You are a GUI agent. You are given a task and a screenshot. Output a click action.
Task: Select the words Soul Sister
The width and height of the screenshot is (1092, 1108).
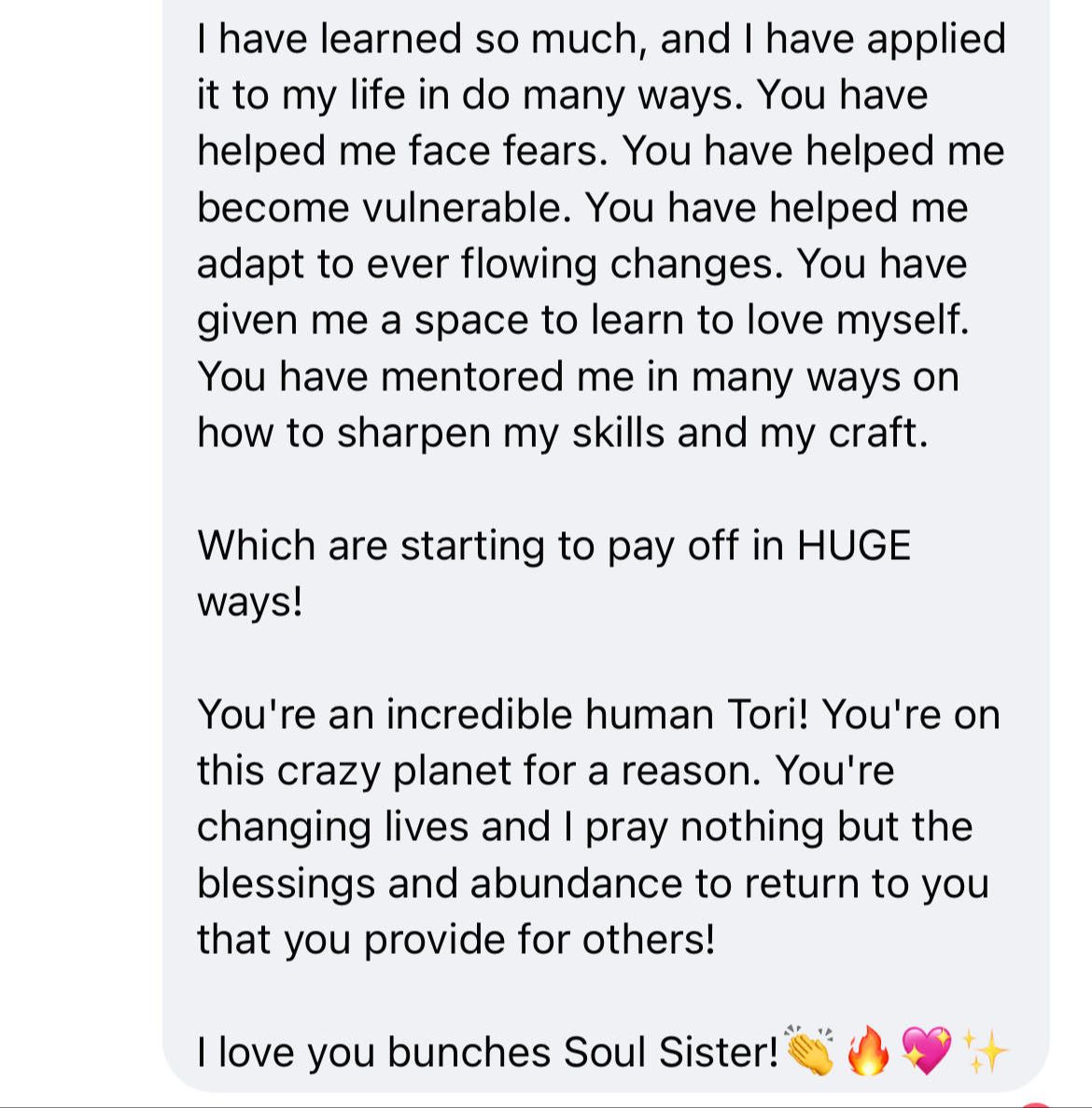[670, 1052]
